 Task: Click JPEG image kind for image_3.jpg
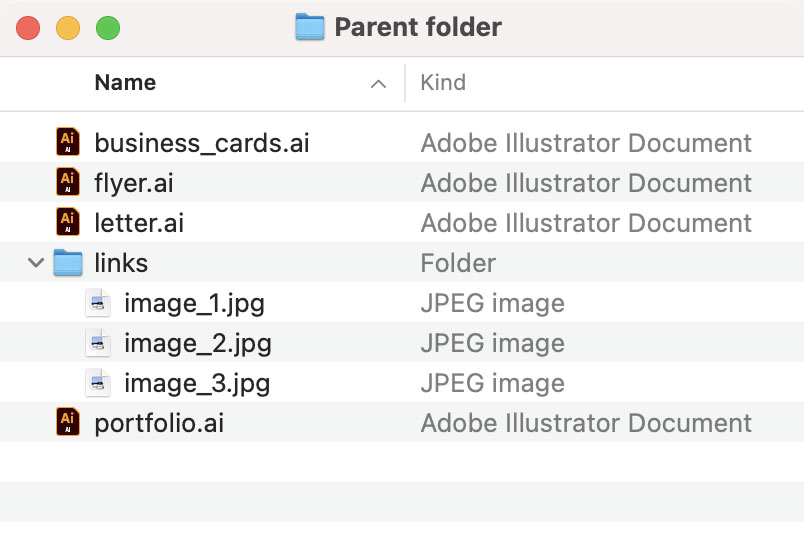click(492, 383)
